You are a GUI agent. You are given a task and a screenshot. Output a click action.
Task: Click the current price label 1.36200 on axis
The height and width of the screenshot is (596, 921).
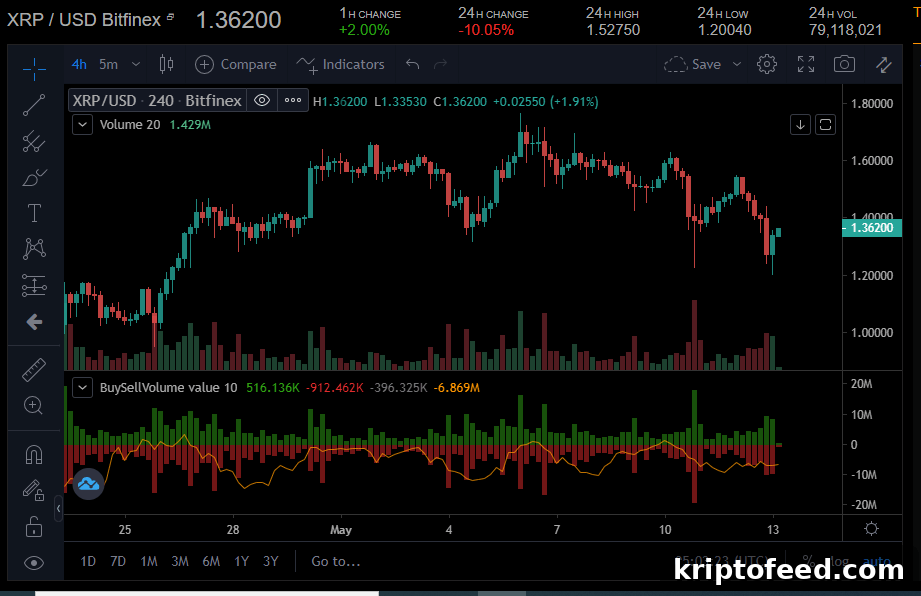coord(872,228)
